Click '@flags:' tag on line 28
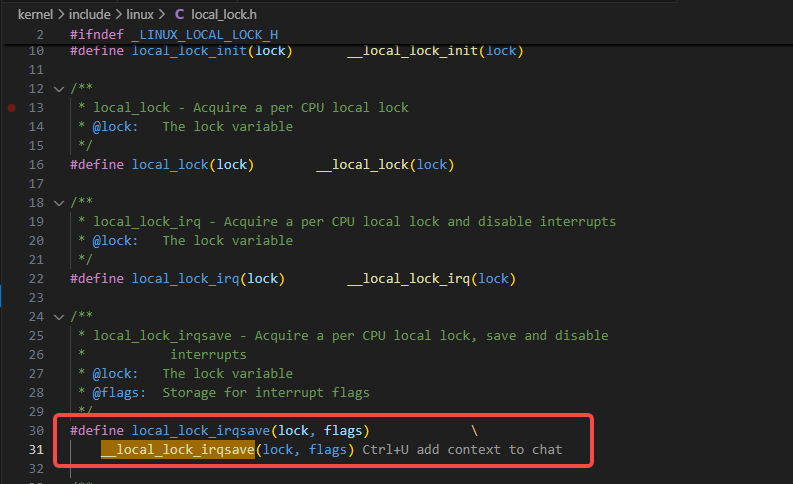 [x=119, y=393]
